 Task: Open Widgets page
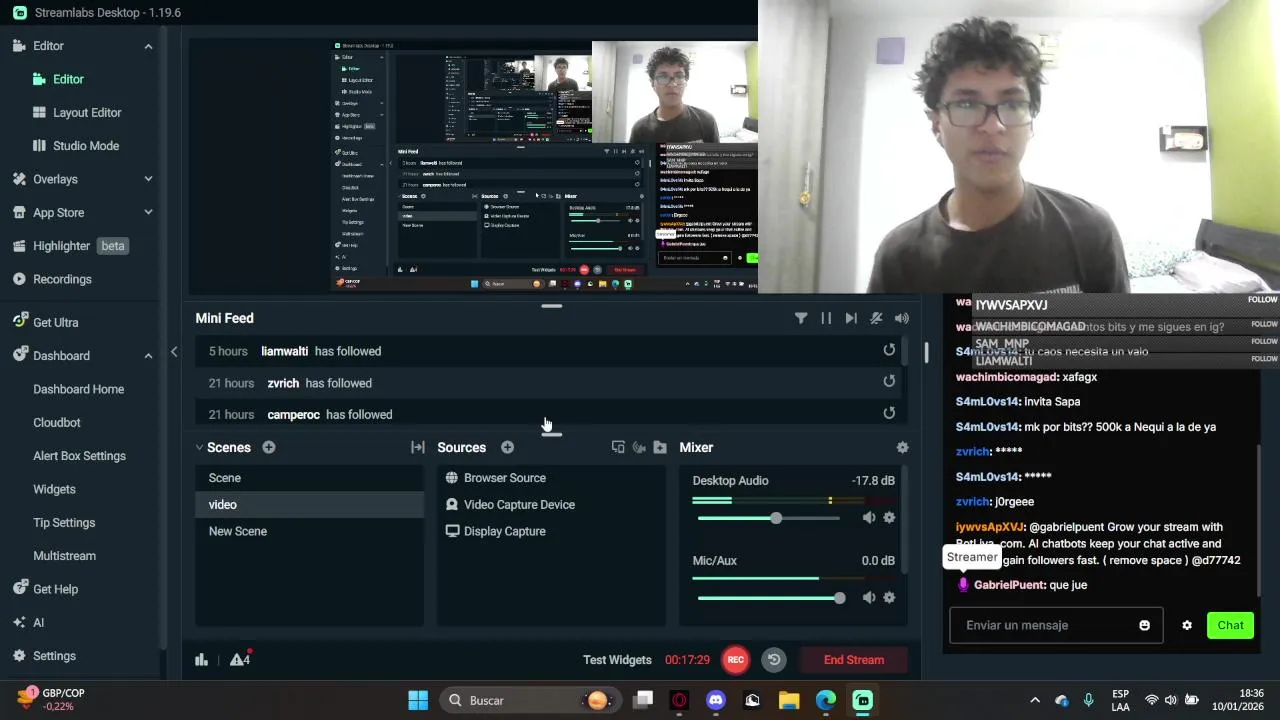click(x=54, y=489)
